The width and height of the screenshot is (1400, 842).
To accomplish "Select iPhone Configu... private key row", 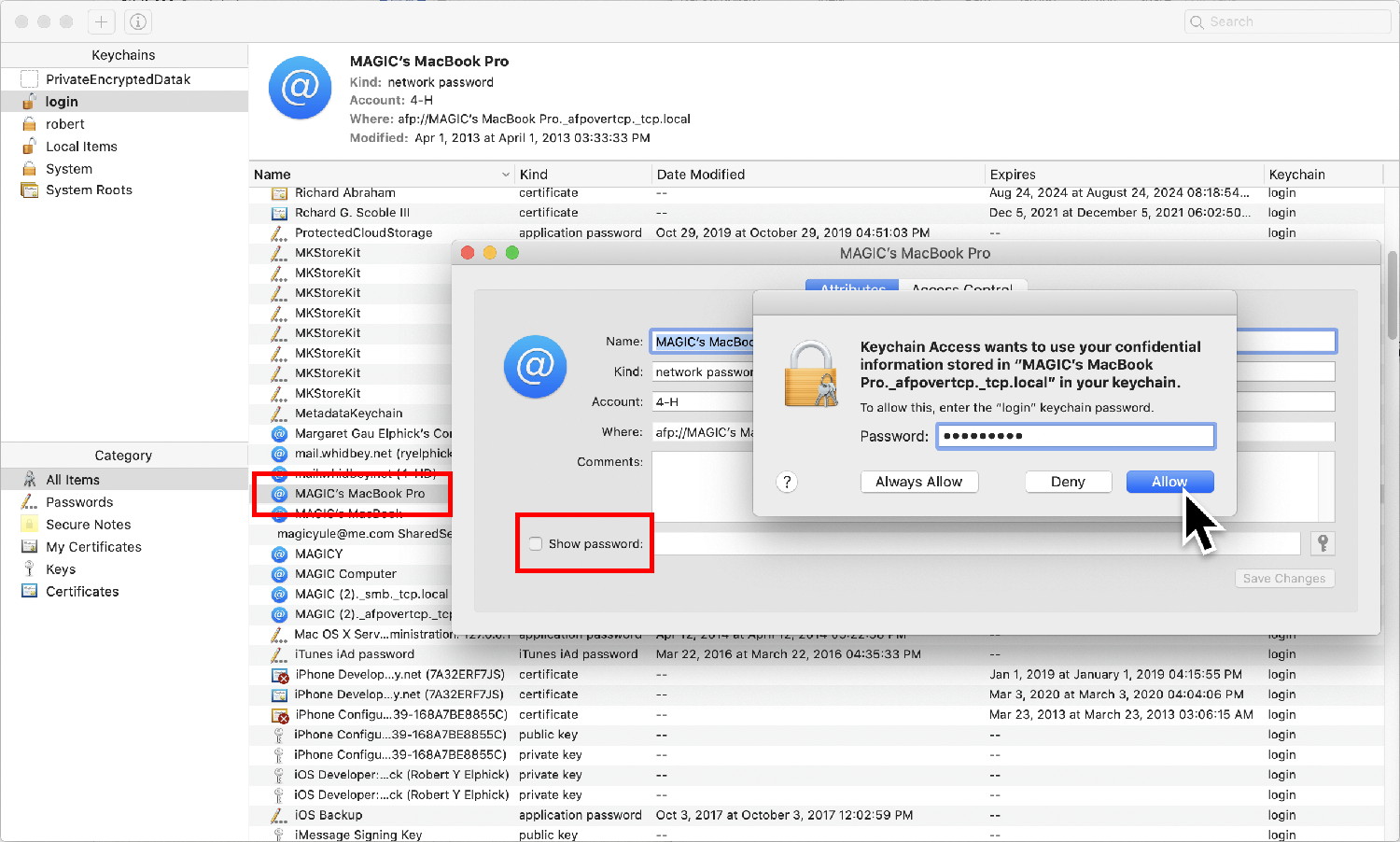I will (x=817, y=755).
